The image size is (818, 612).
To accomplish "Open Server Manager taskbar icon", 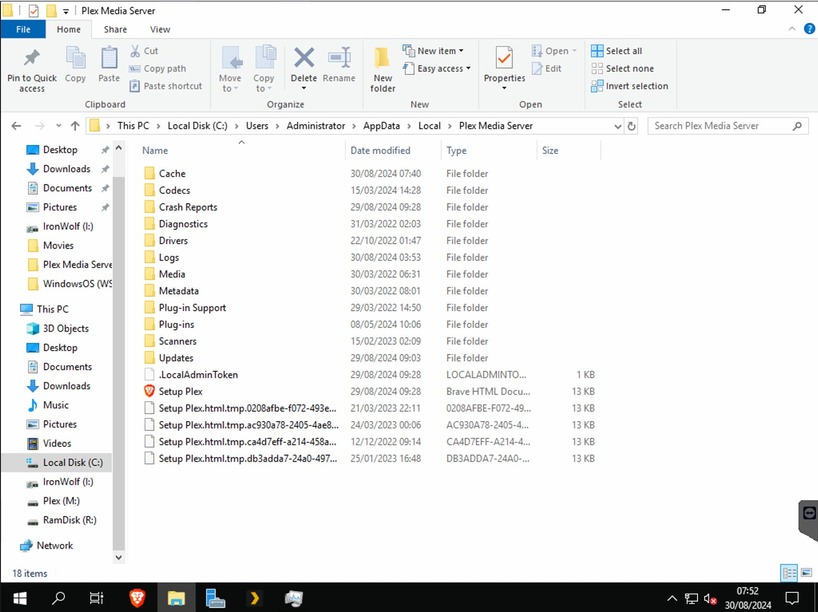I will pyautogui.click(x=215, y=598).
